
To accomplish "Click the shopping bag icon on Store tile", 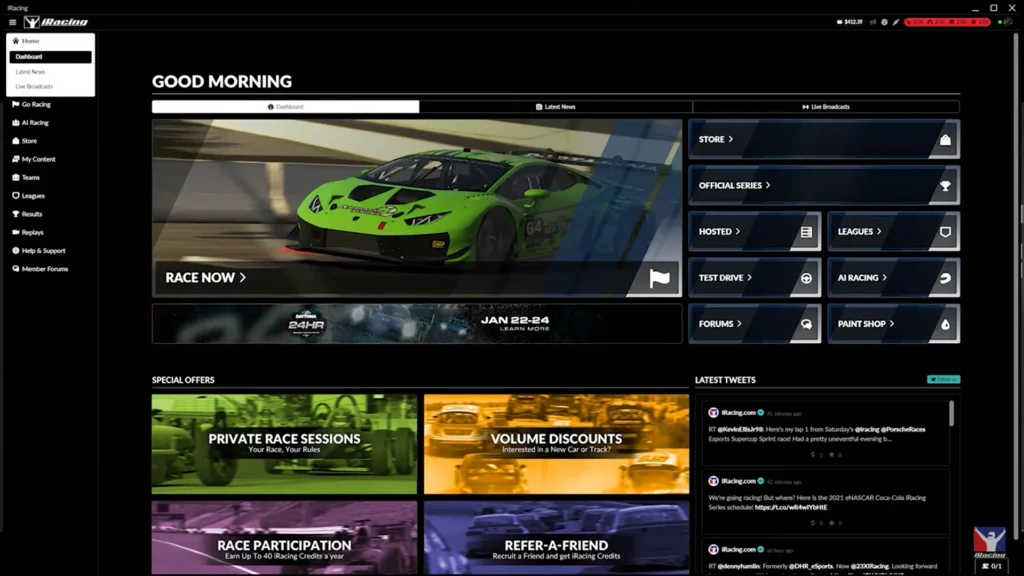I will click(x=945, y=140).
